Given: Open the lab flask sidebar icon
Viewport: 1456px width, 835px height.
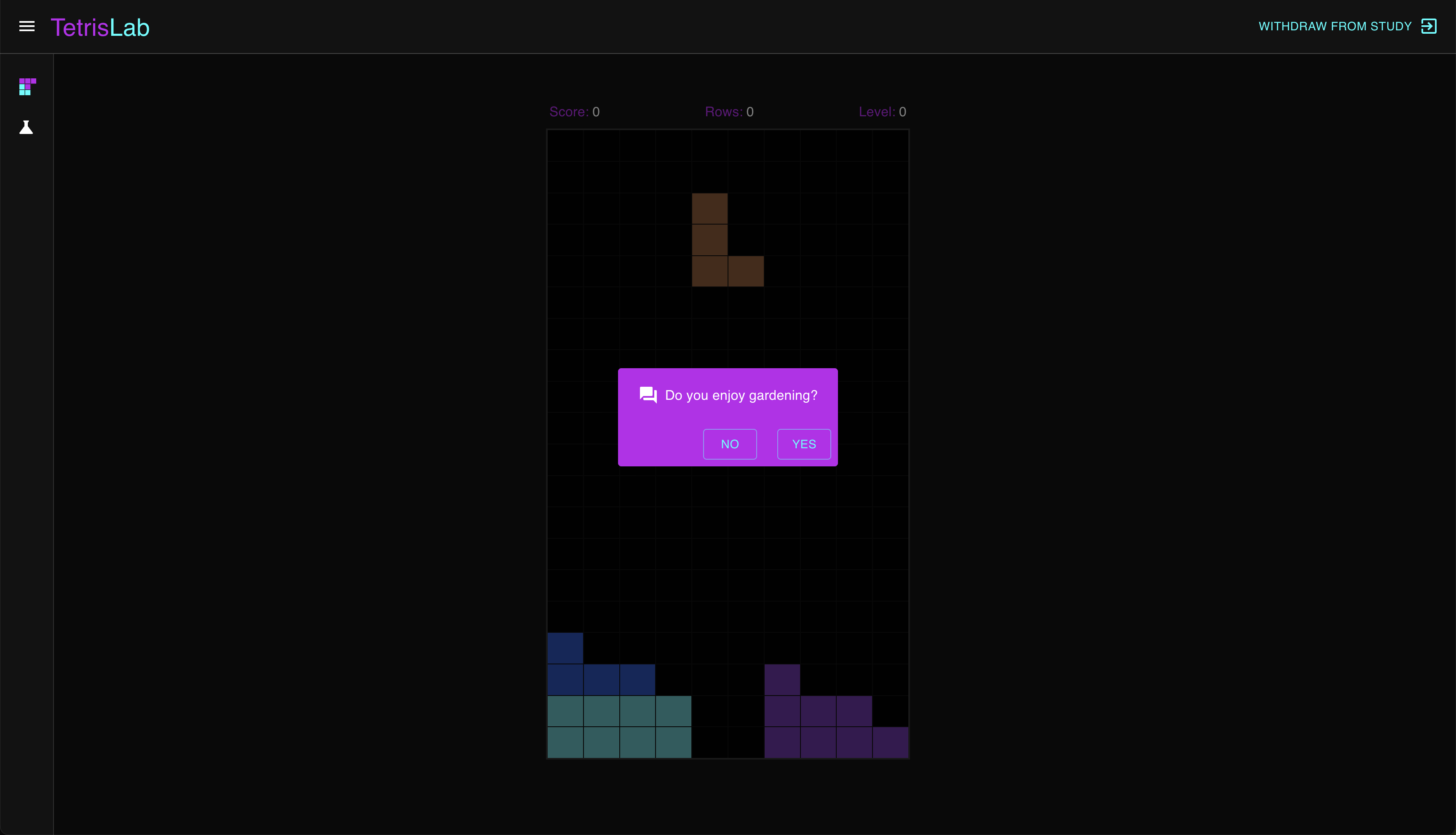Looking at the screenshot, I should coord(27,127).
